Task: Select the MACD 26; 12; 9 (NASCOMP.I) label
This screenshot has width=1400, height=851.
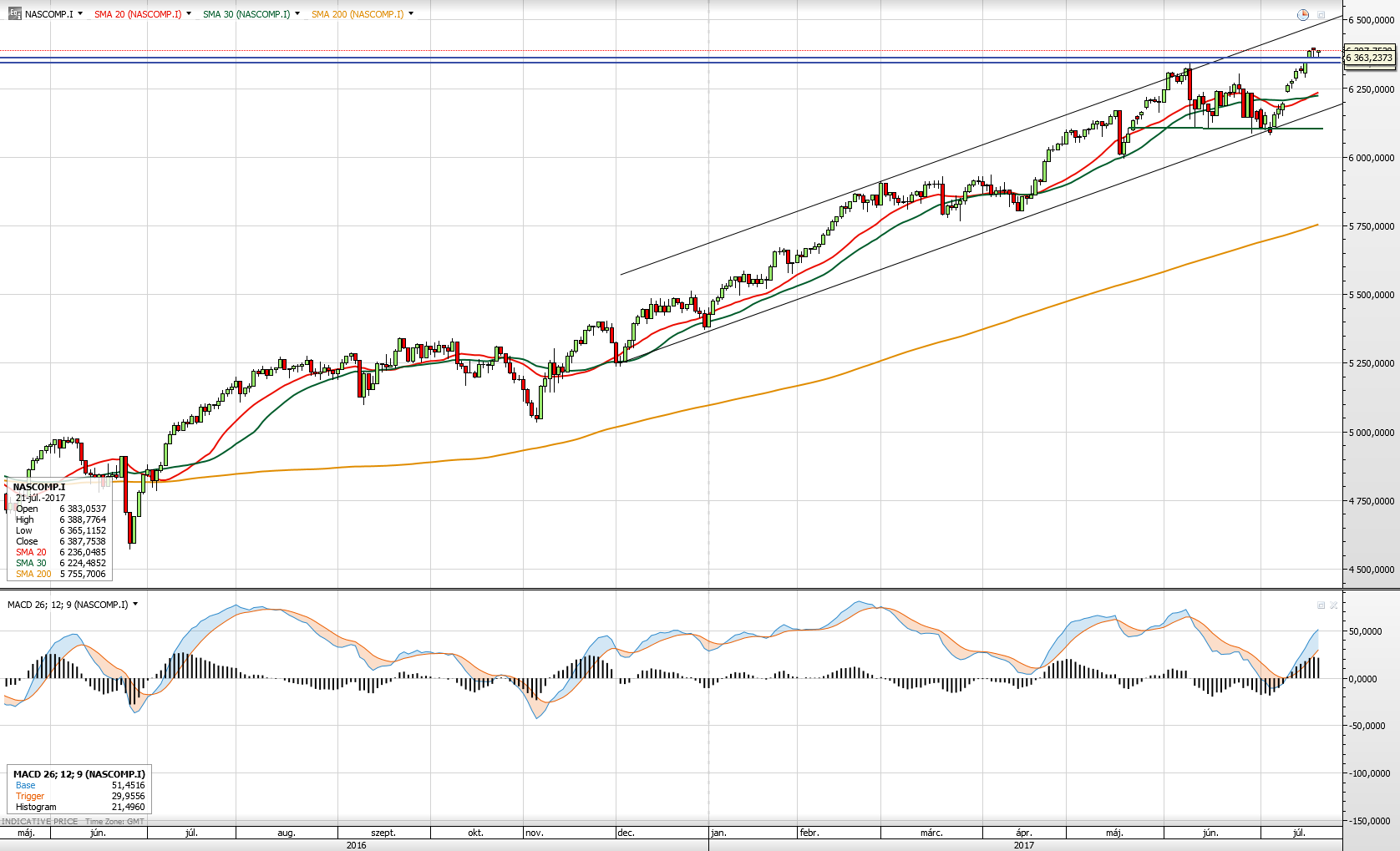Action: pos(68,605)
